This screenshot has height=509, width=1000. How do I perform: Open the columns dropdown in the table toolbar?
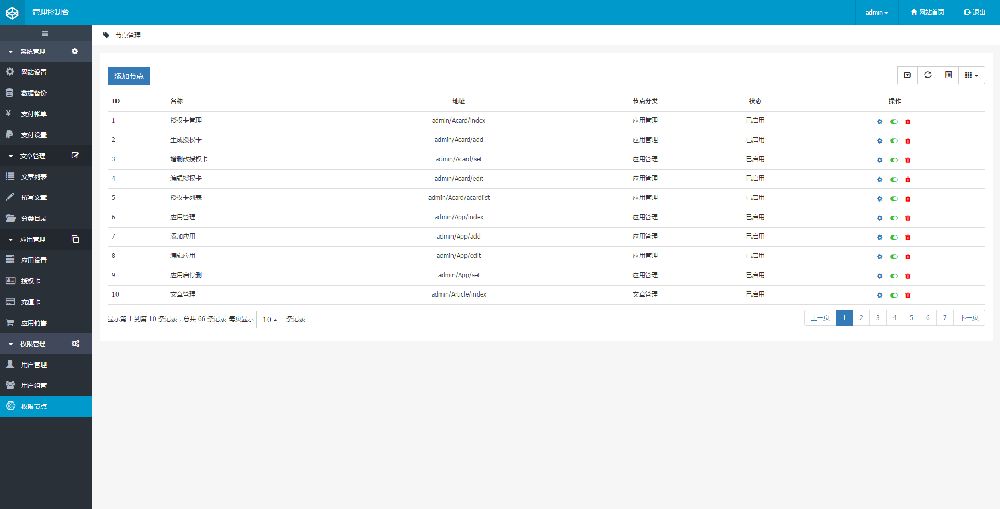pyautogui.click(x=971, y=75)
